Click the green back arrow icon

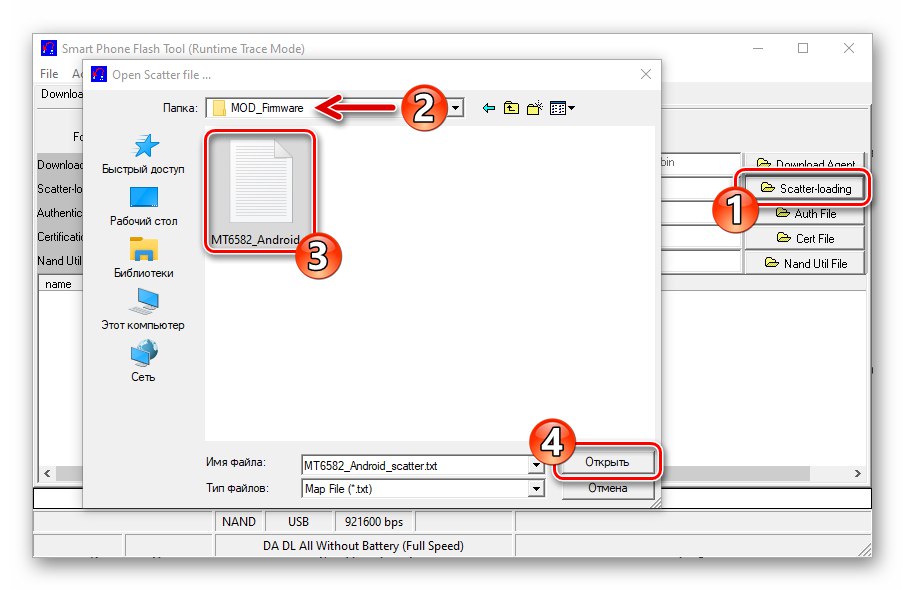pyautogui.click(x=489, y=108)
